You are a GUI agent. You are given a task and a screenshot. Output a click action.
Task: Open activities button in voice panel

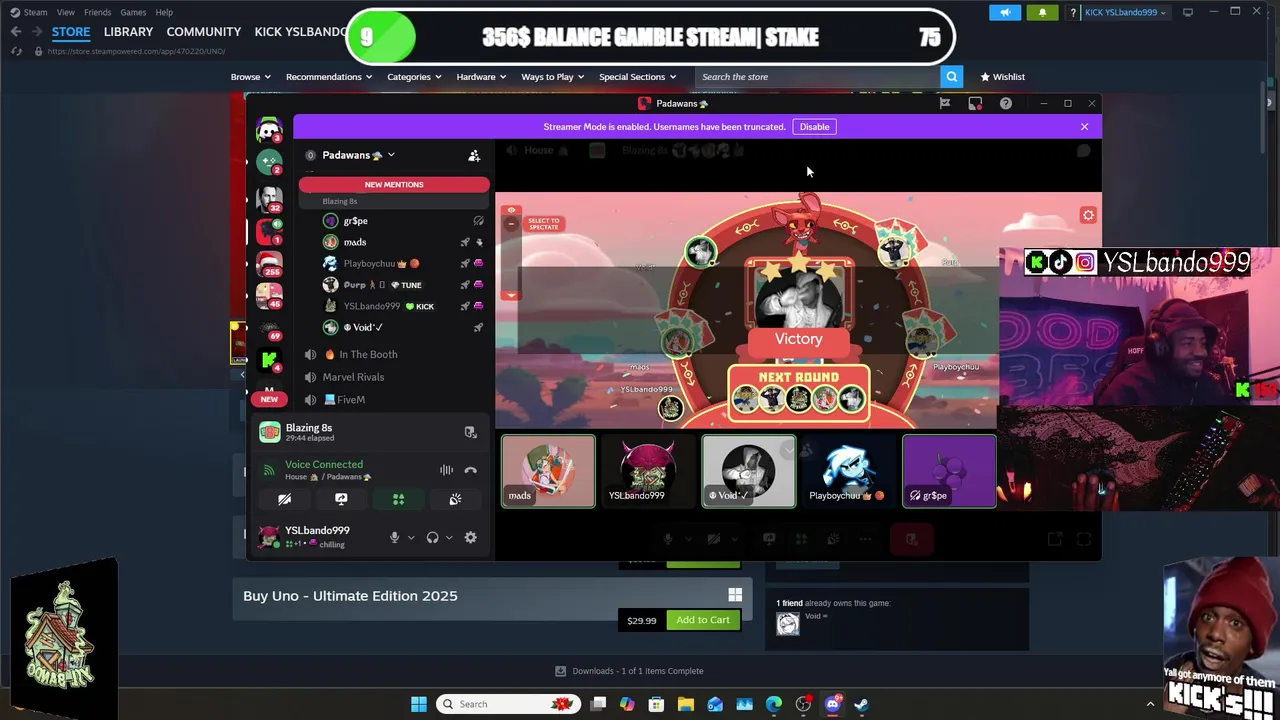[x=398, y=499]
